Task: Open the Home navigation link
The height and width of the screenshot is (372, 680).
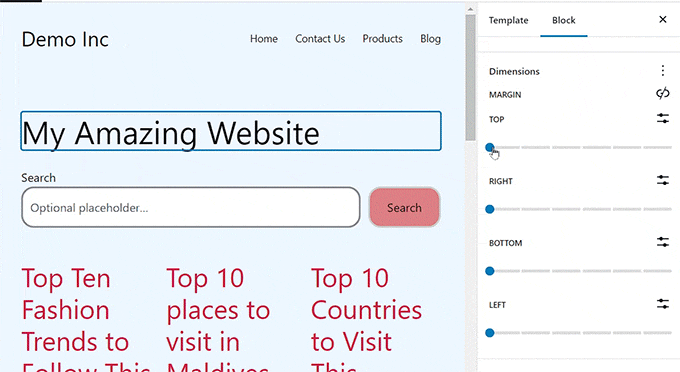Action: pyautogui.click(x=264, y=39)
